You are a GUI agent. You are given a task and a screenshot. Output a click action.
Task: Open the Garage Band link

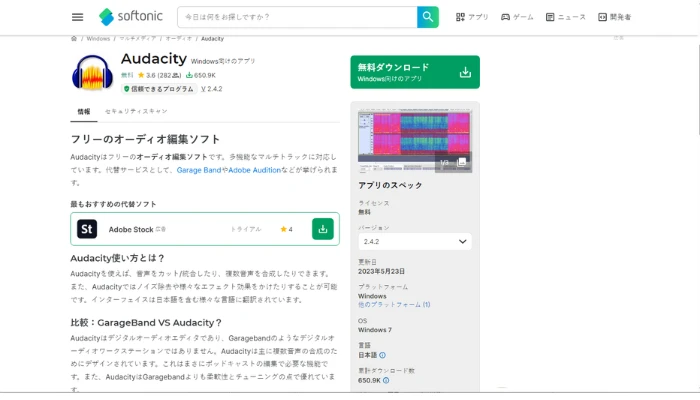pos(199,170)
